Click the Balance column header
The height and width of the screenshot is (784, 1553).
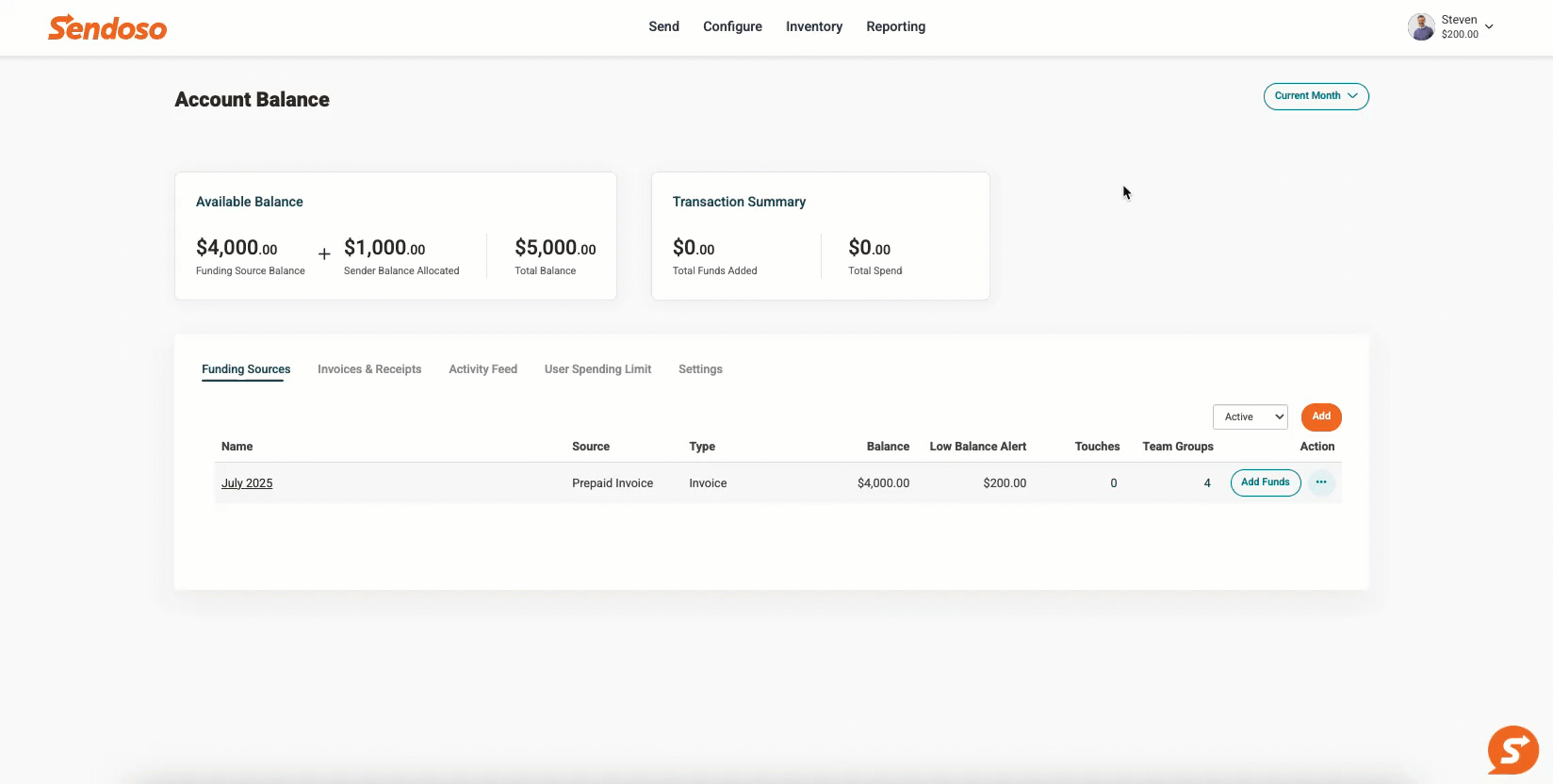(x=888, y=447)
